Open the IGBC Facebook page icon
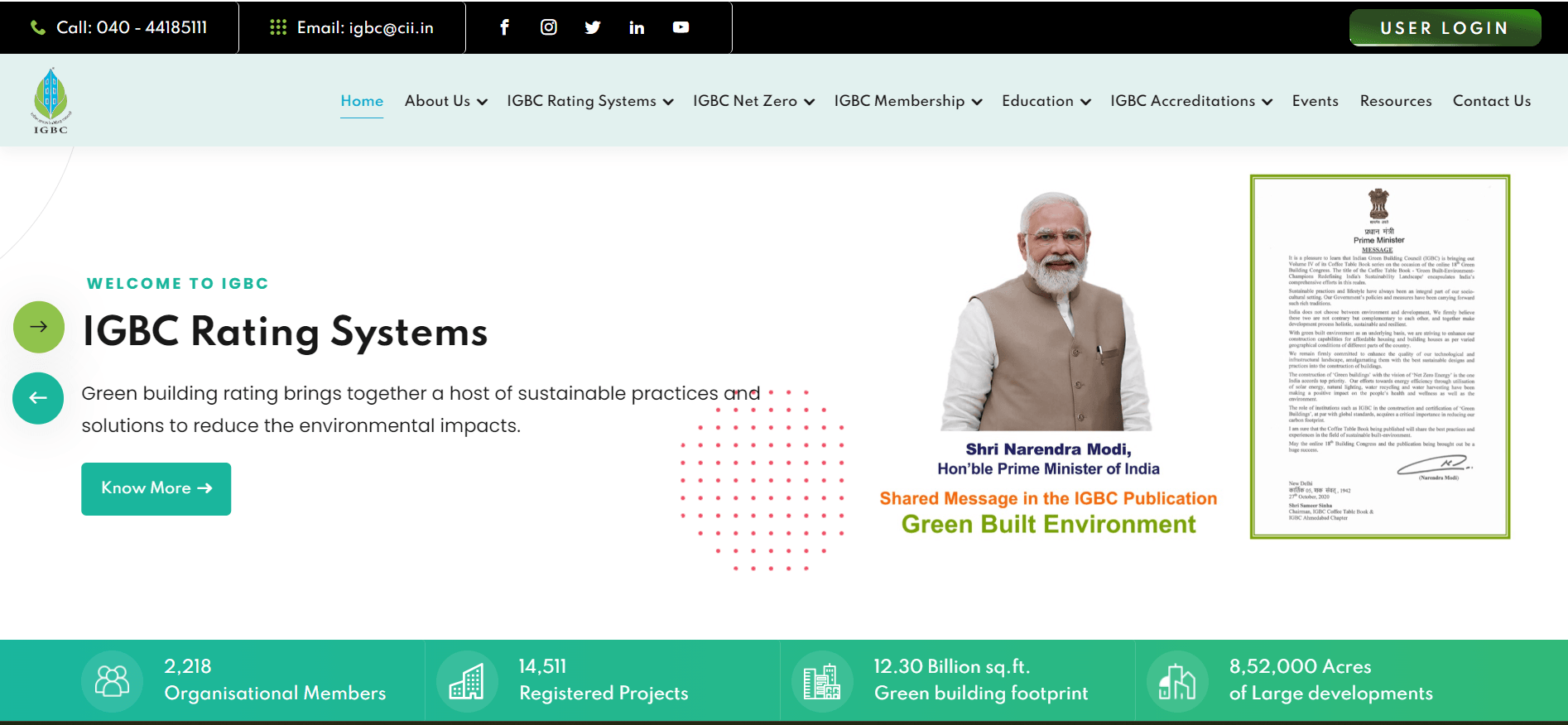Screen dimensions: 1568x725 (x=504, y=27)
